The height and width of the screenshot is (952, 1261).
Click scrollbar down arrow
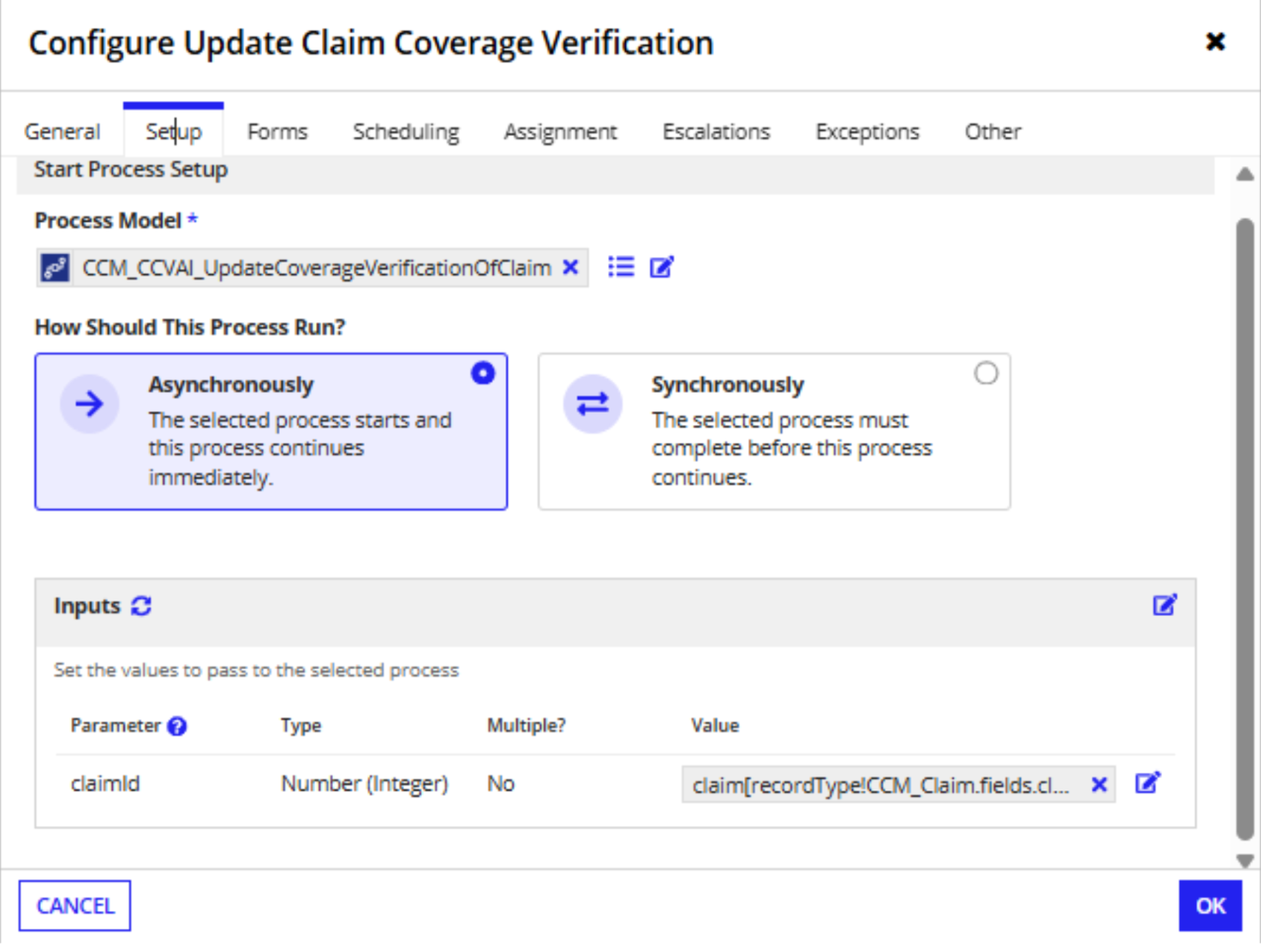(x=1245, y=860)
